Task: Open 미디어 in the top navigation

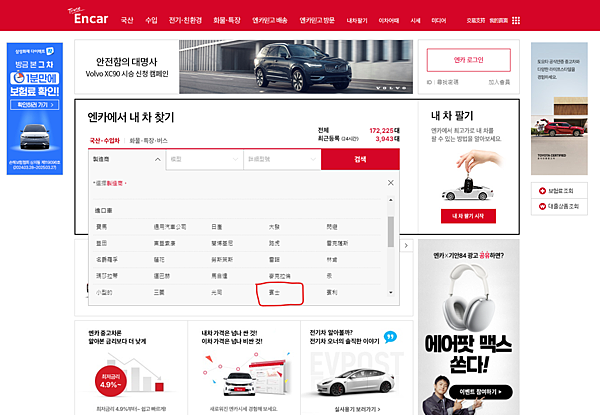Action: [x=439, y=21]
